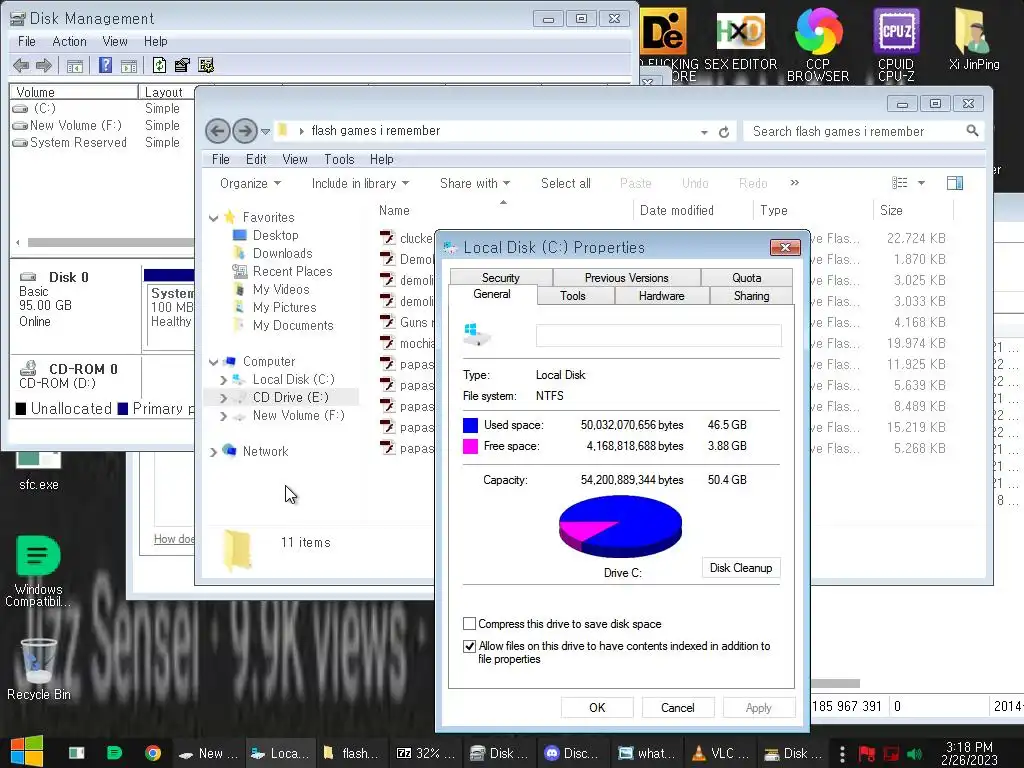Switch to Hardware tab

[662, 296]
